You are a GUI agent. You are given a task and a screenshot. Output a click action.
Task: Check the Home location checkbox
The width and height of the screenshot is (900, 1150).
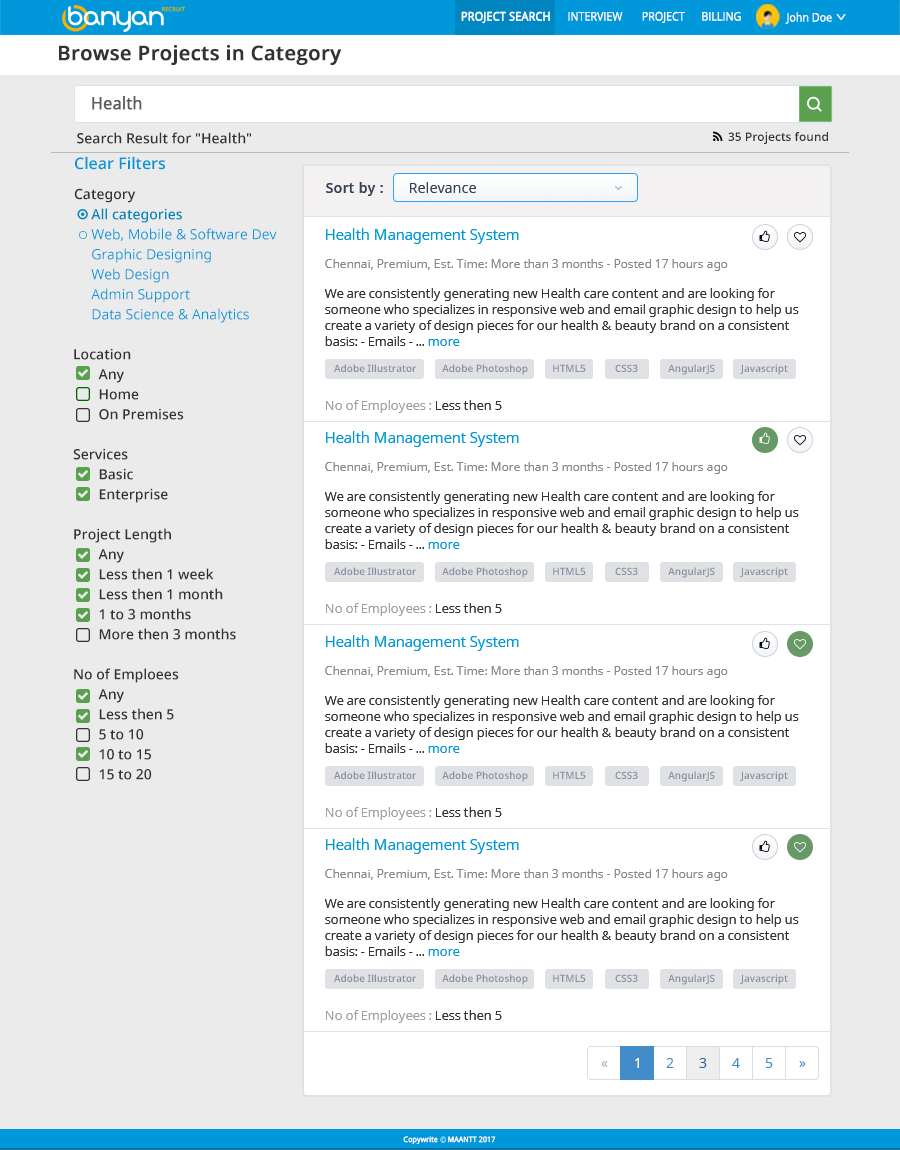point(83,394)
